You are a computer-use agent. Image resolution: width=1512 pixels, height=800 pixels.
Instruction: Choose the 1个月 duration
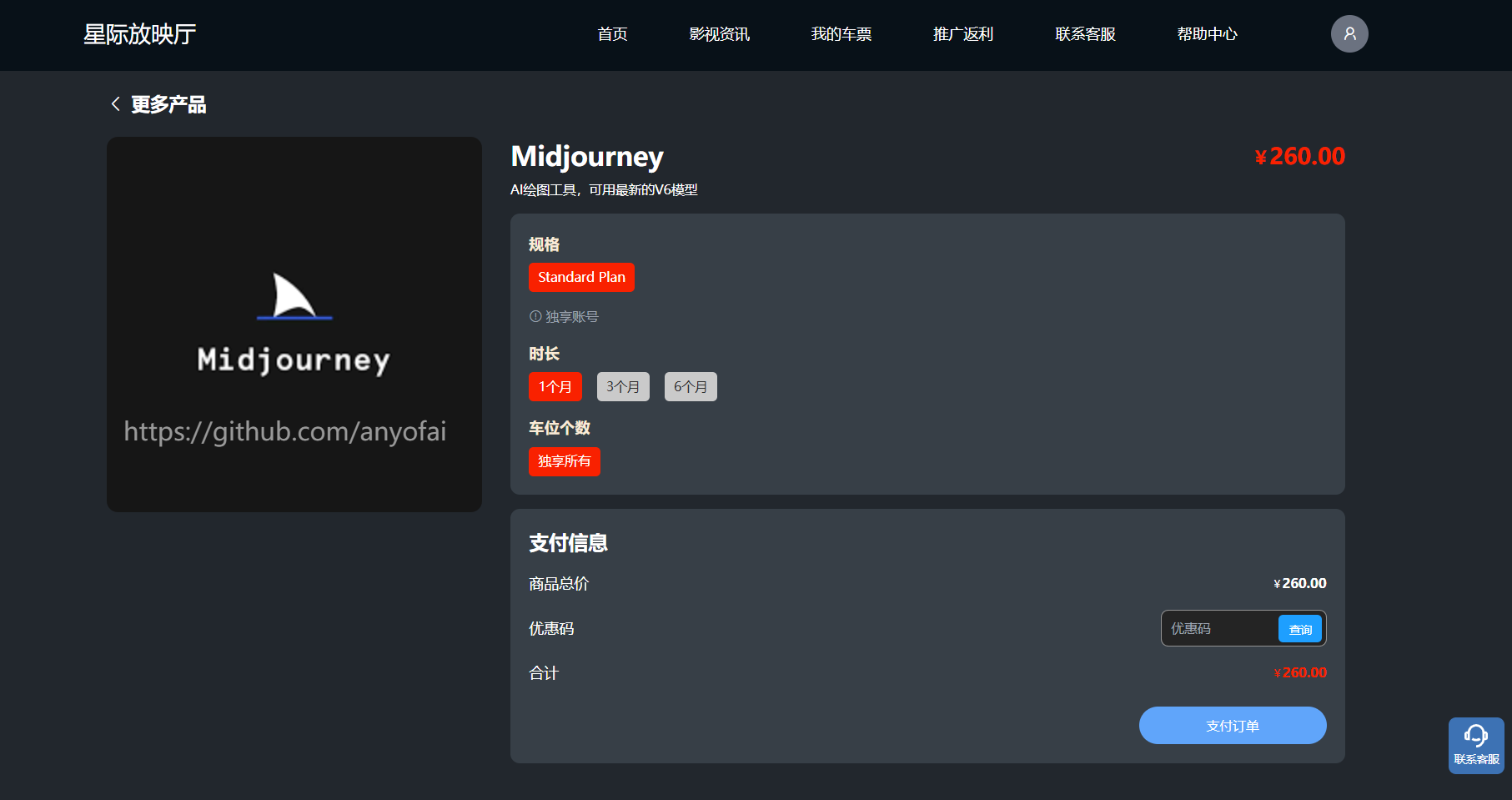pyautogui.click(x=555, y=387)
